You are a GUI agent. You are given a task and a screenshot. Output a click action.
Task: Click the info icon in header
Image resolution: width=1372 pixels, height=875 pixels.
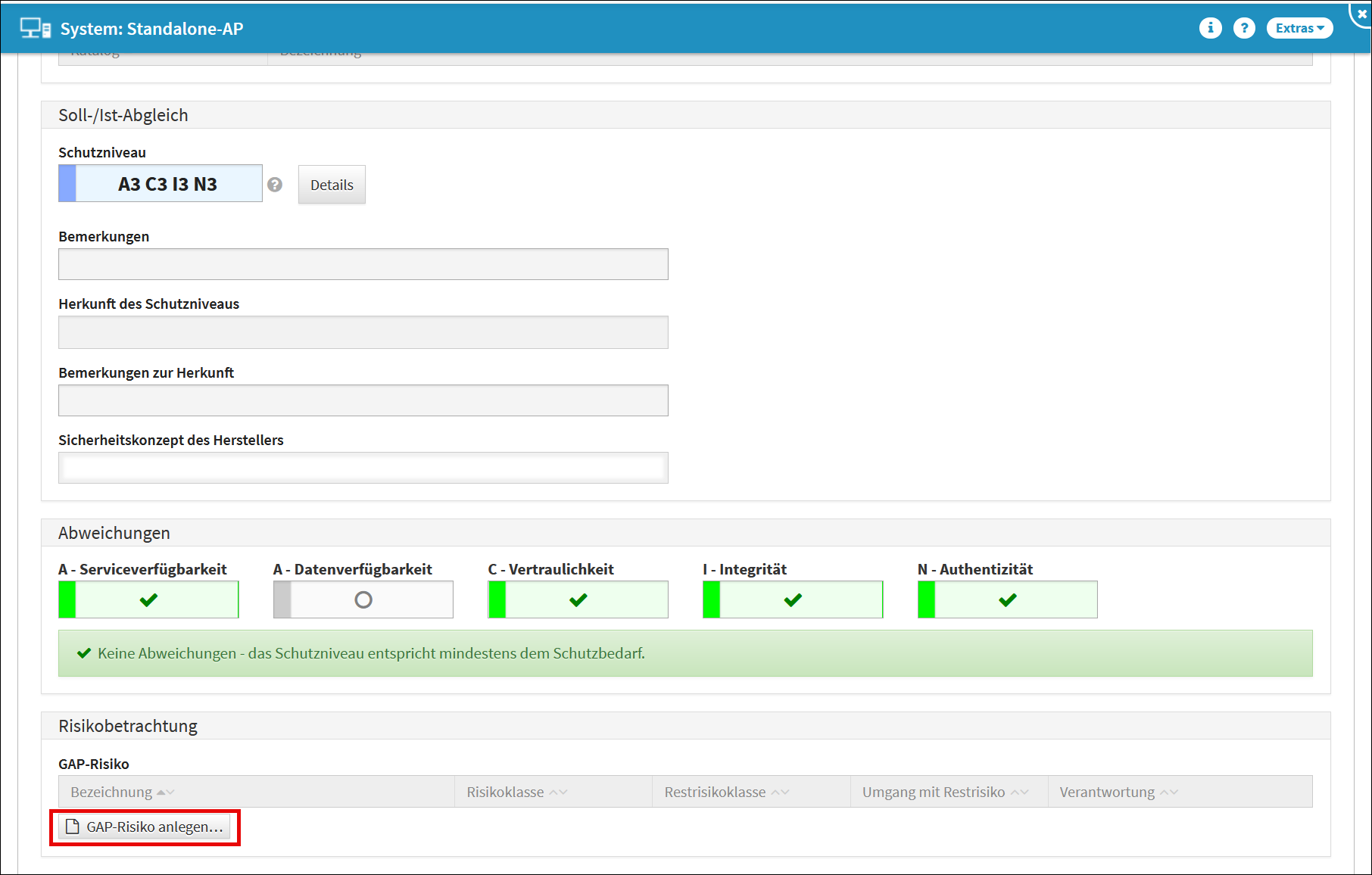click(x=1210, y=28)
